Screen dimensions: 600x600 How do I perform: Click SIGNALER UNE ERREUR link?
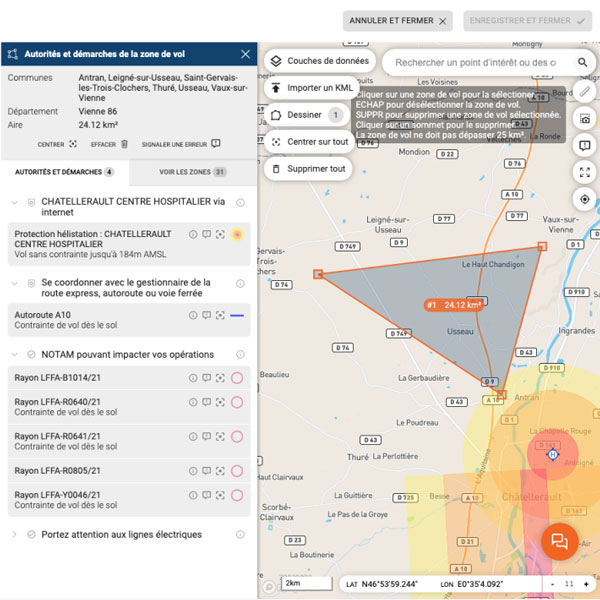pos(181,144)
